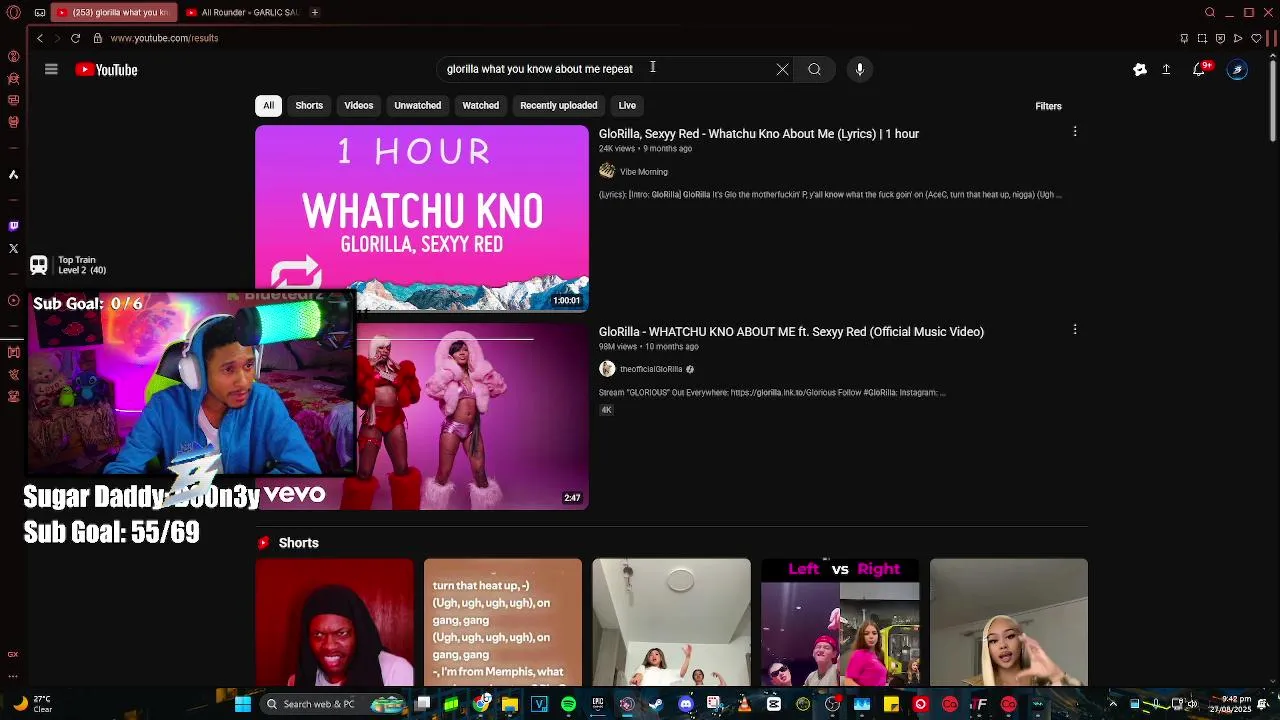The width and height of the screenshot is (1280, 720).
Task: Open options menu for 1 hour lyrics video
Action: click(1075, 131)
